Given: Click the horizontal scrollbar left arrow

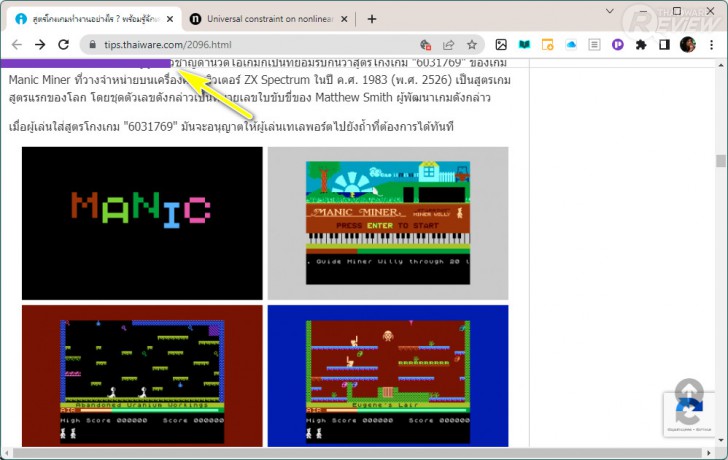Looking at the screenshot, I should 6,453.
